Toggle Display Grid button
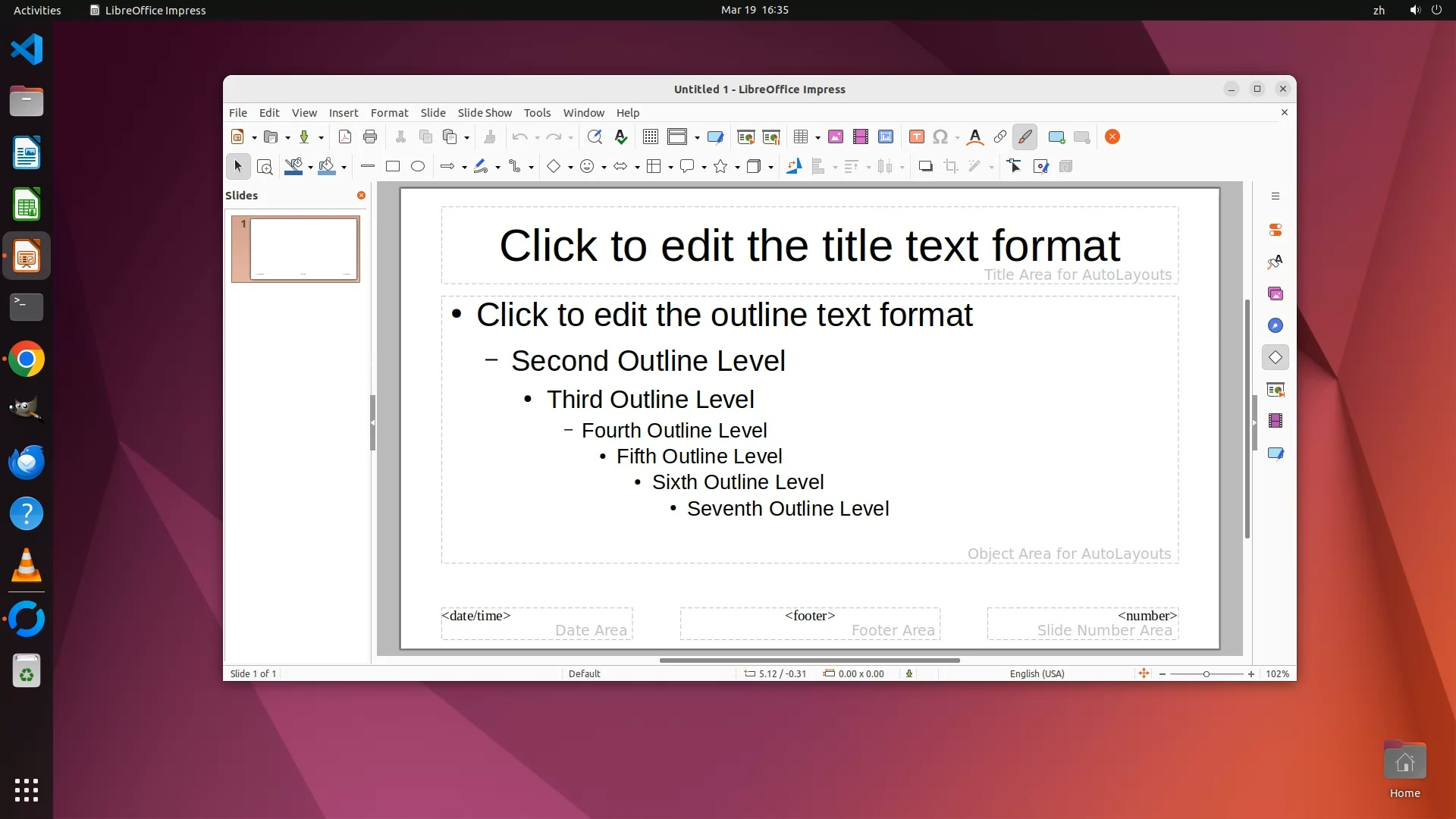Viewport: 1456px width, 819px height. (x=650, y=136)
